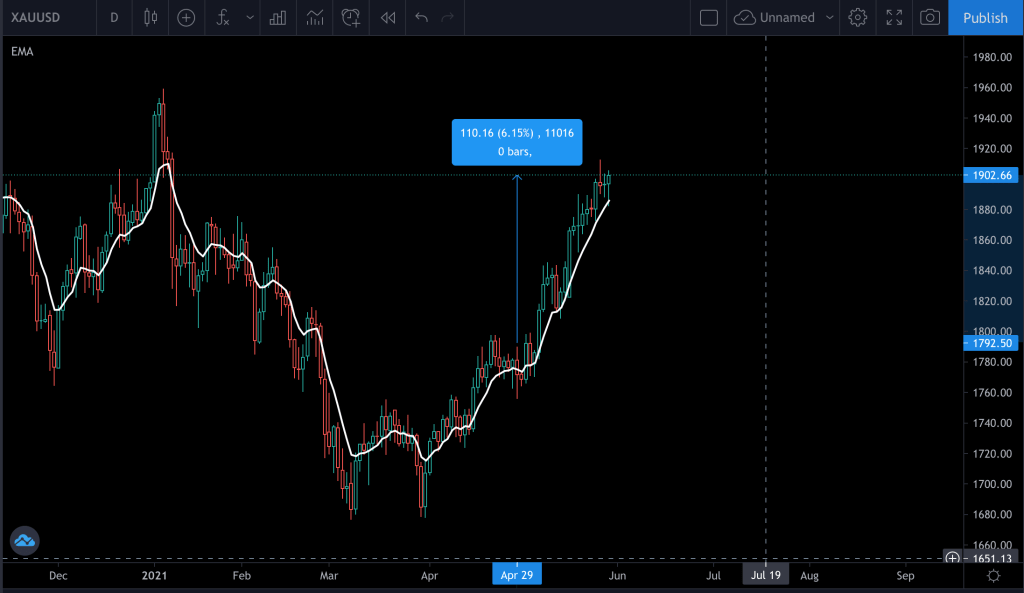Image resolution: width=1024 pixels, height=593 pixels.
Task: Click the Unnamed cloud save layout button
Action: (x=774, y=17)
